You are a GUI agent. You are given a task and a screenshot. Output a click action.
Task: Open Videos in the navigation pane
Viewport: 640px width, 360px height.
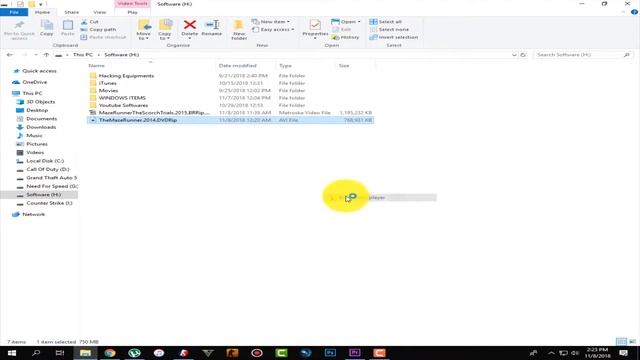35,153
